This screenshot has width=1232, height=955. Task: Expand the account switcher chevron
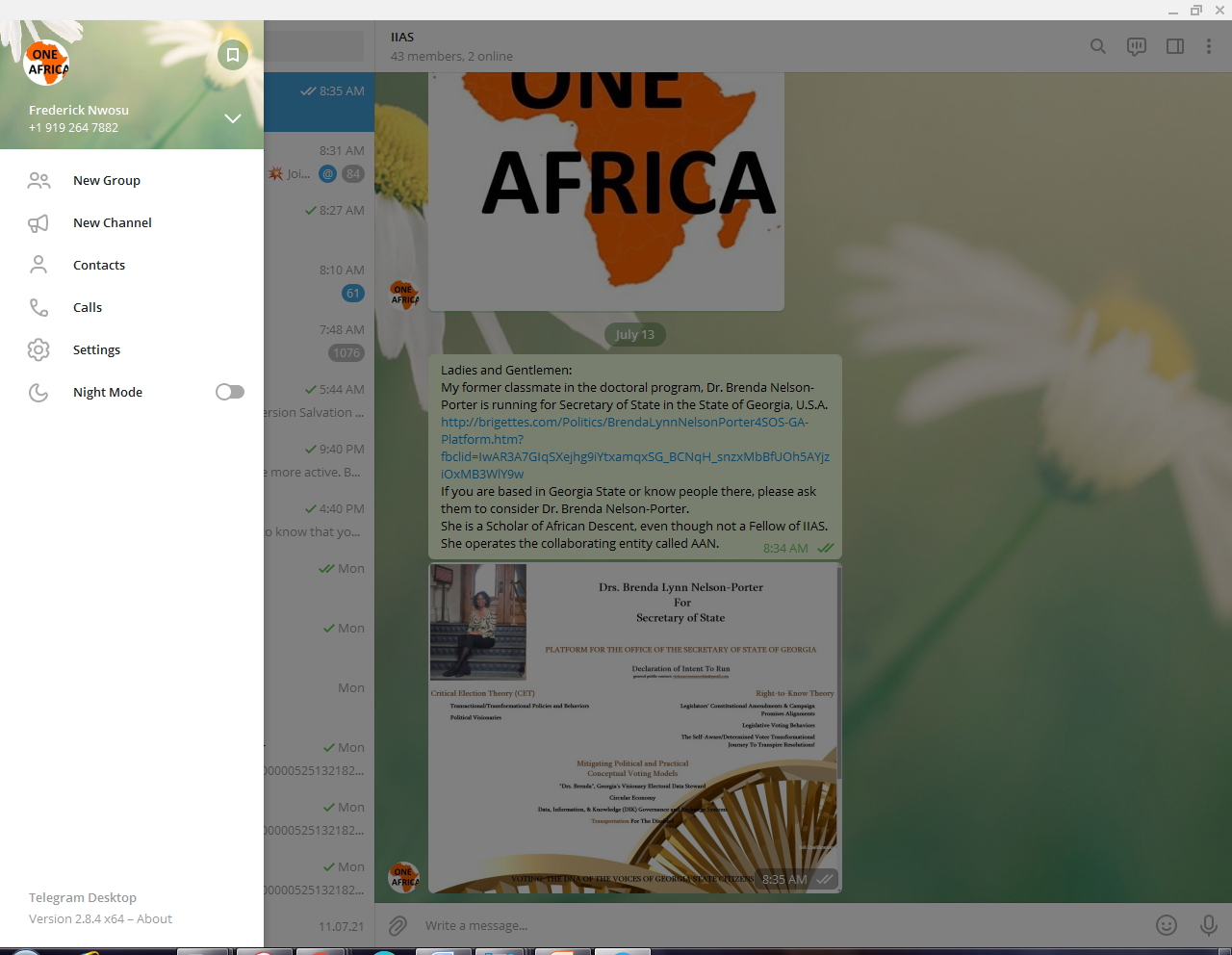[233, 118]
